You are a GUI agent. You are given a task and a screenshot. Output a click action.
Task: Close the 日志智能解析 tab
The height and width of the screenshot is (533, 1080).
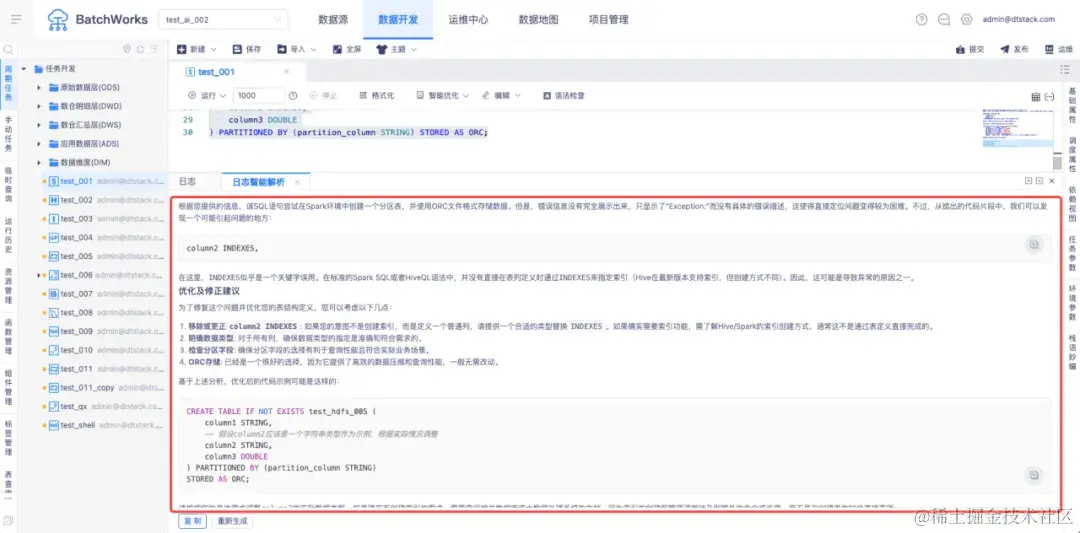[298, 182]
